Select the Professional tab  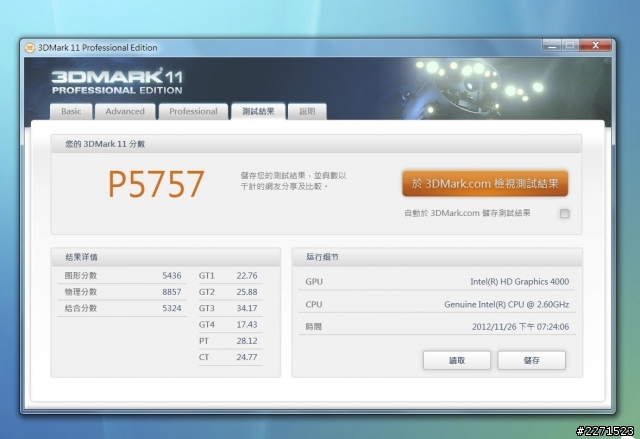(193, 111)
